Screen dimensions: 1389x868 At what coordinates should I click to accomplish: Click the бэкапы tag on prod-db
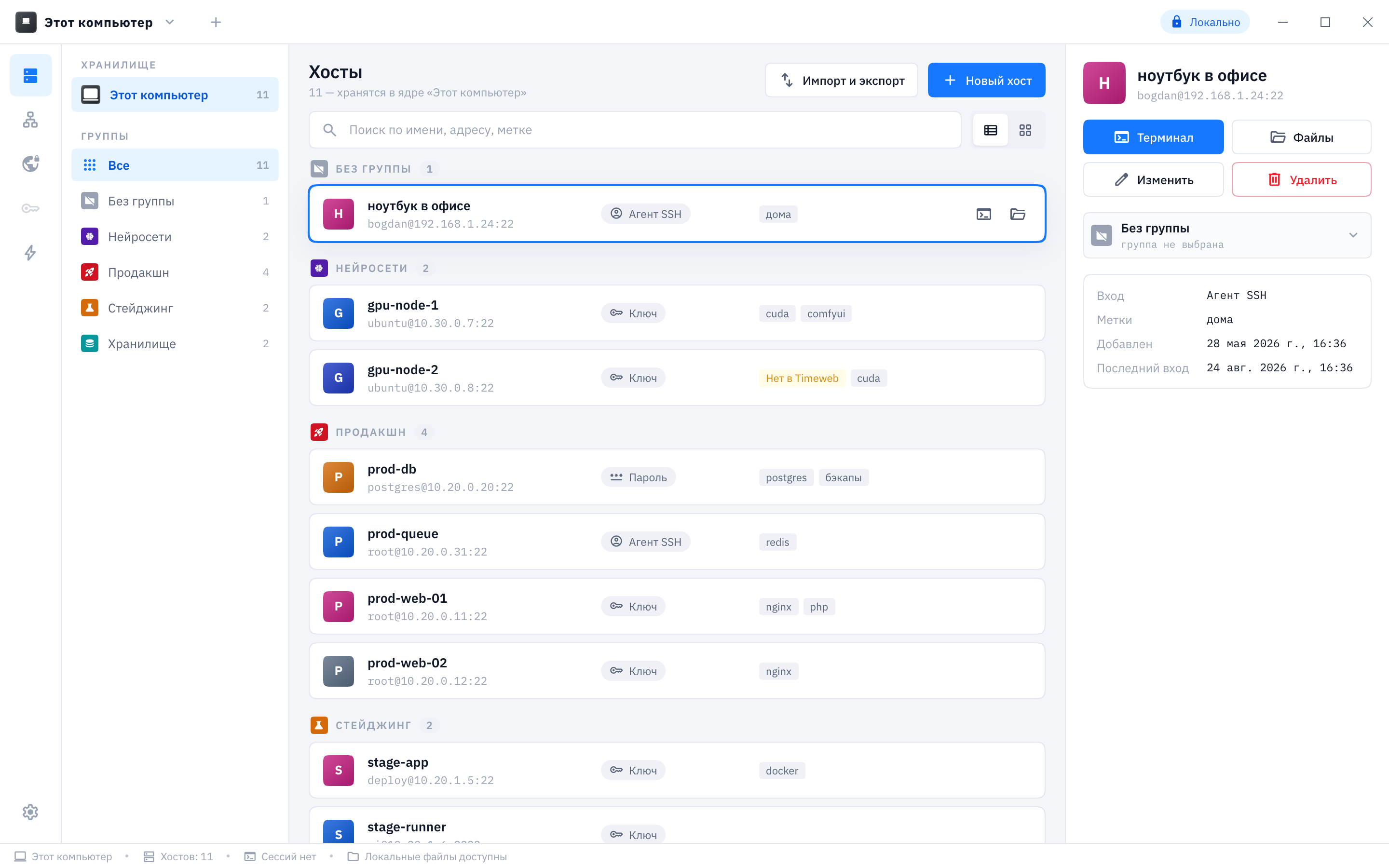tap(843, 477)
